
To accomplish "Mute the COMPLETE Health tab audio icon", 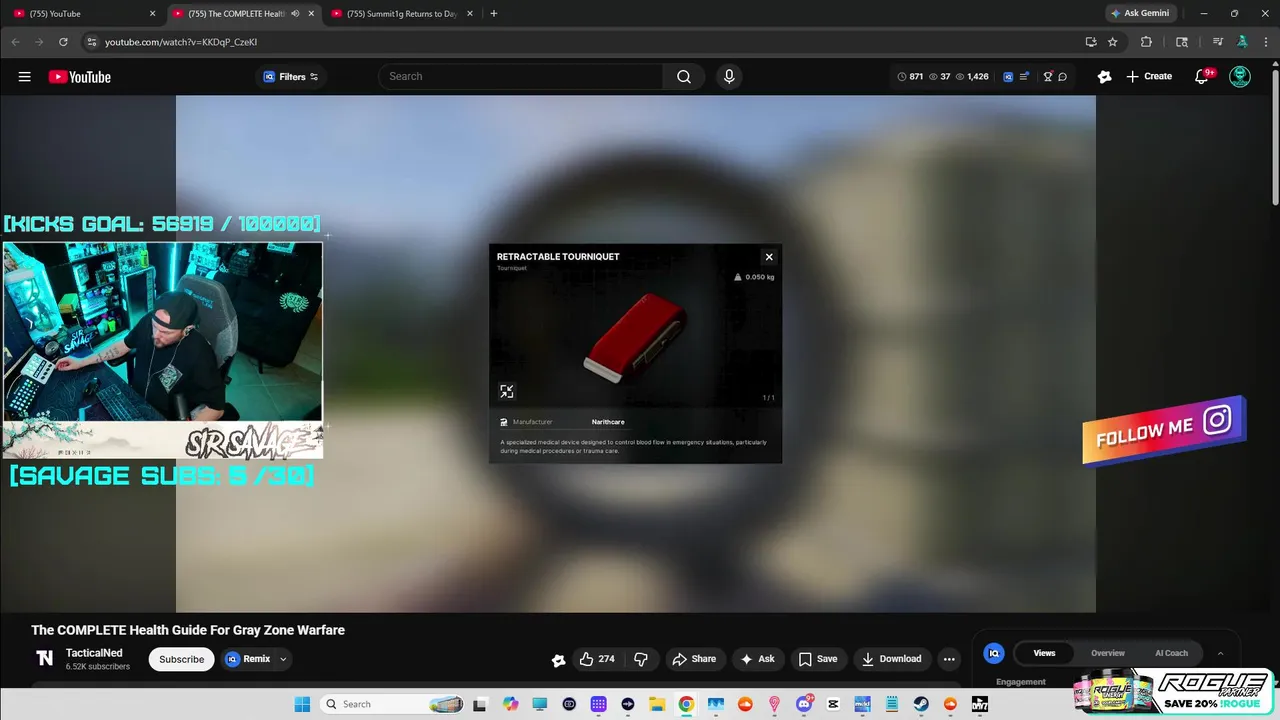I will click(x=295, y=14).
